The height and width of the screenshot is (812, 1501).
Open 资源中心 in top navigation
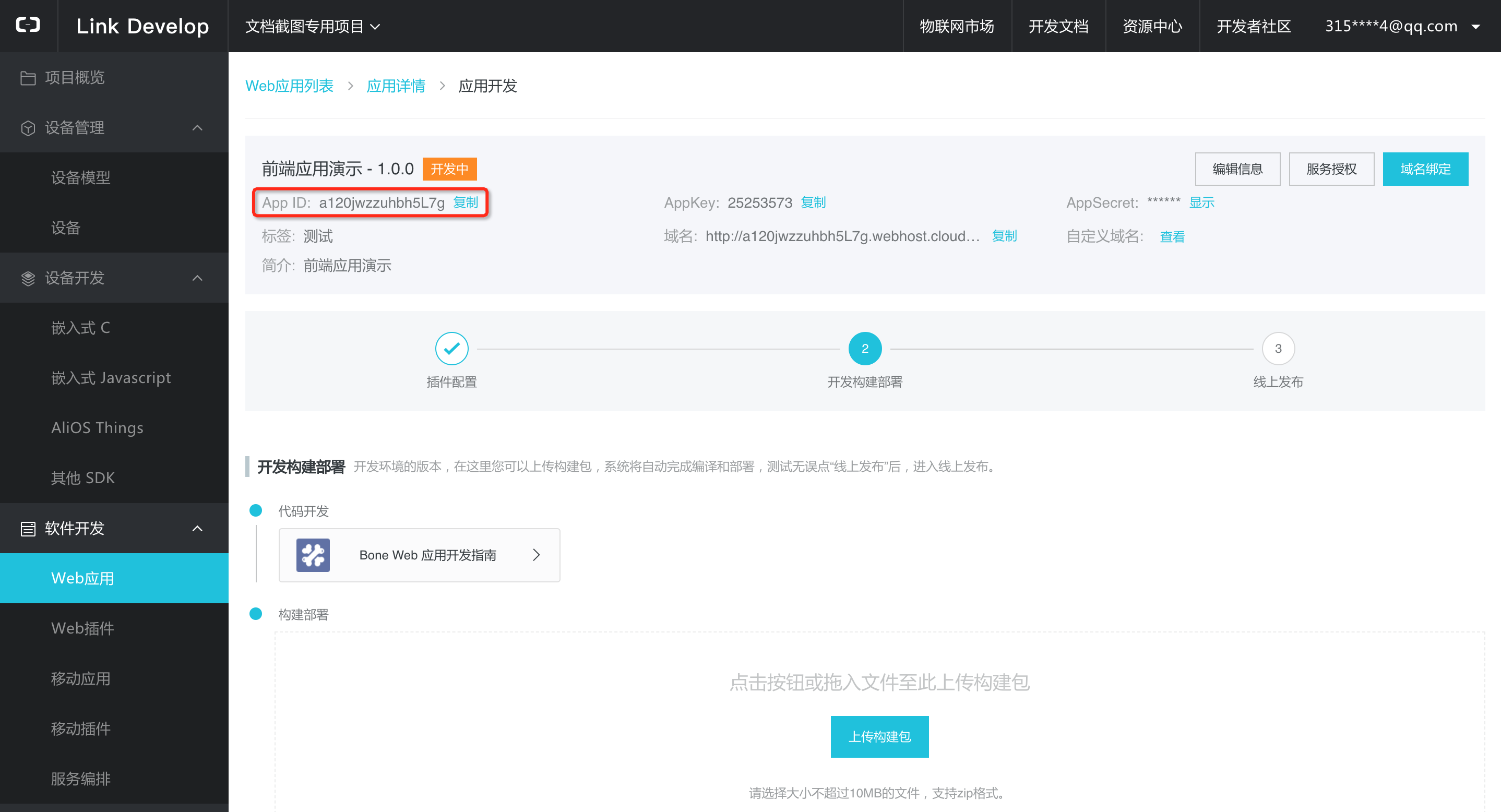pyautogui.click(x=1152, y=26)
